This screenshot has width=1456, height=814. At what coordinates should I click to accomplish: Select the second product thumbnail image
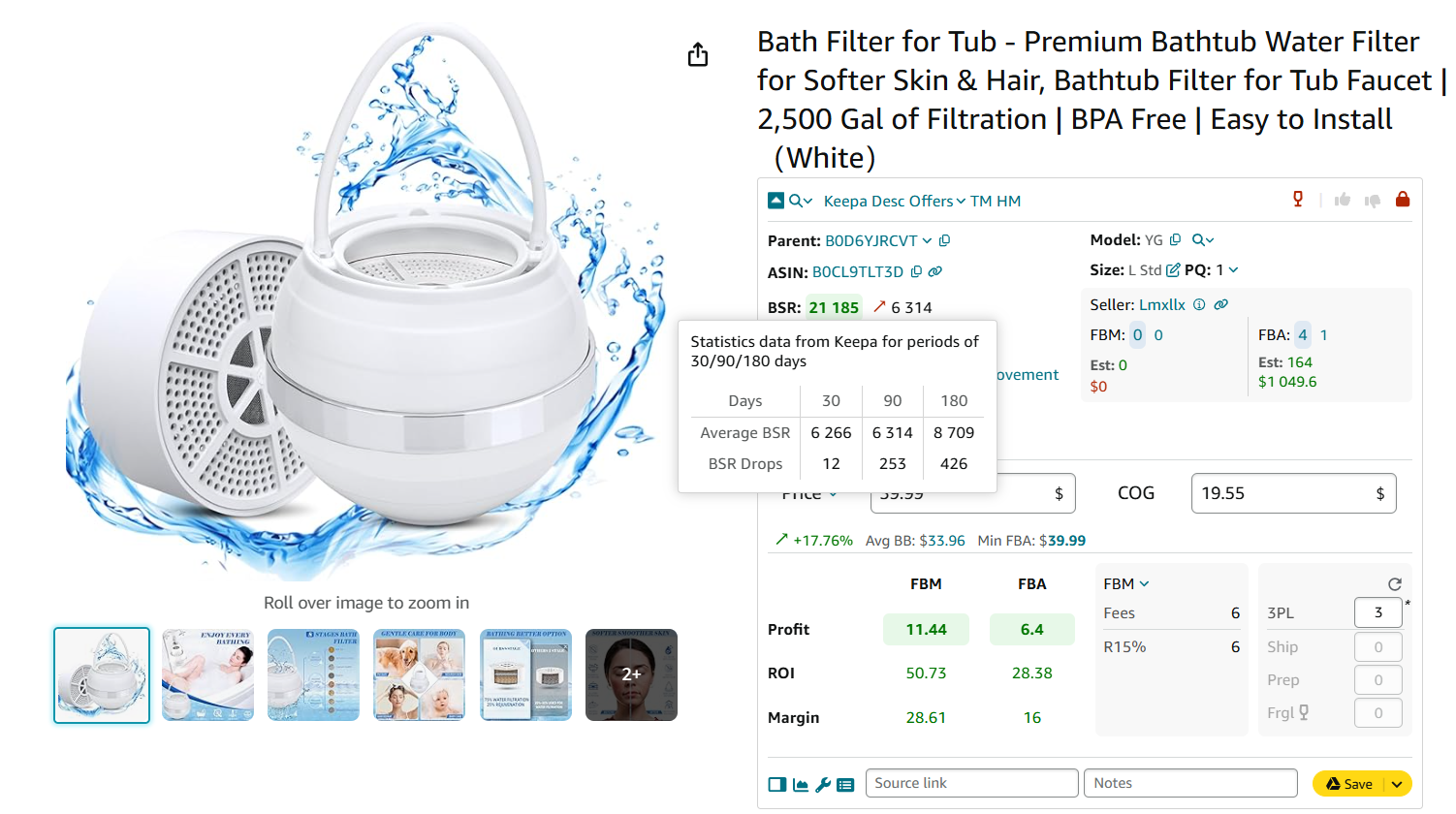[207, 674]
